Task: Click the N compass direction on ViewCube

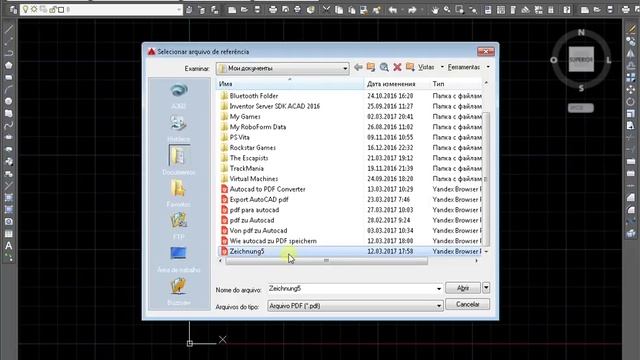Action: point(581,32)
